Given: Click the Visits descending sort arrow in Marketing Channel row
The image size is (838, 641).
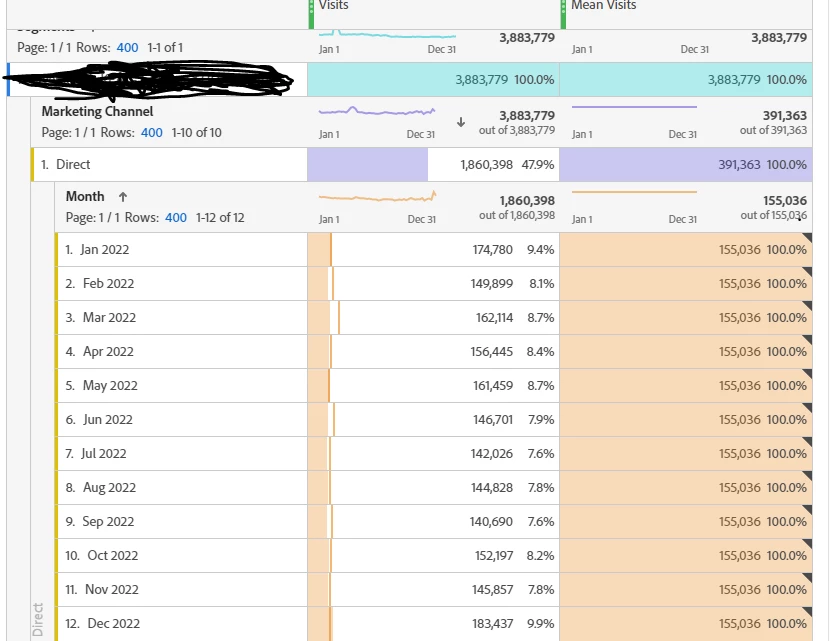Looking at the screenshot, I should pyautogui.click(x=461, y=122).
